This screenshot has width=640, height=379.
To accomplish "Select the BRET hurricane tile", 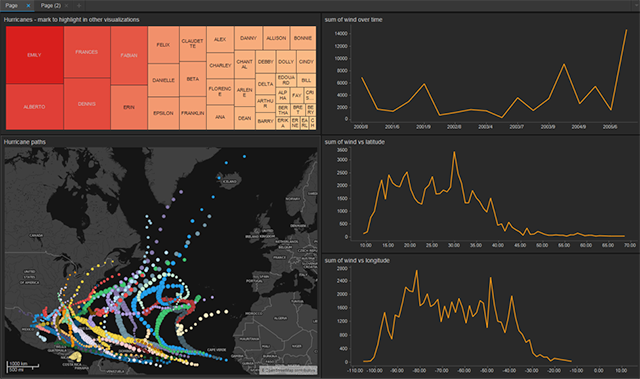I will pyautogui.click(x=298, y=110).
